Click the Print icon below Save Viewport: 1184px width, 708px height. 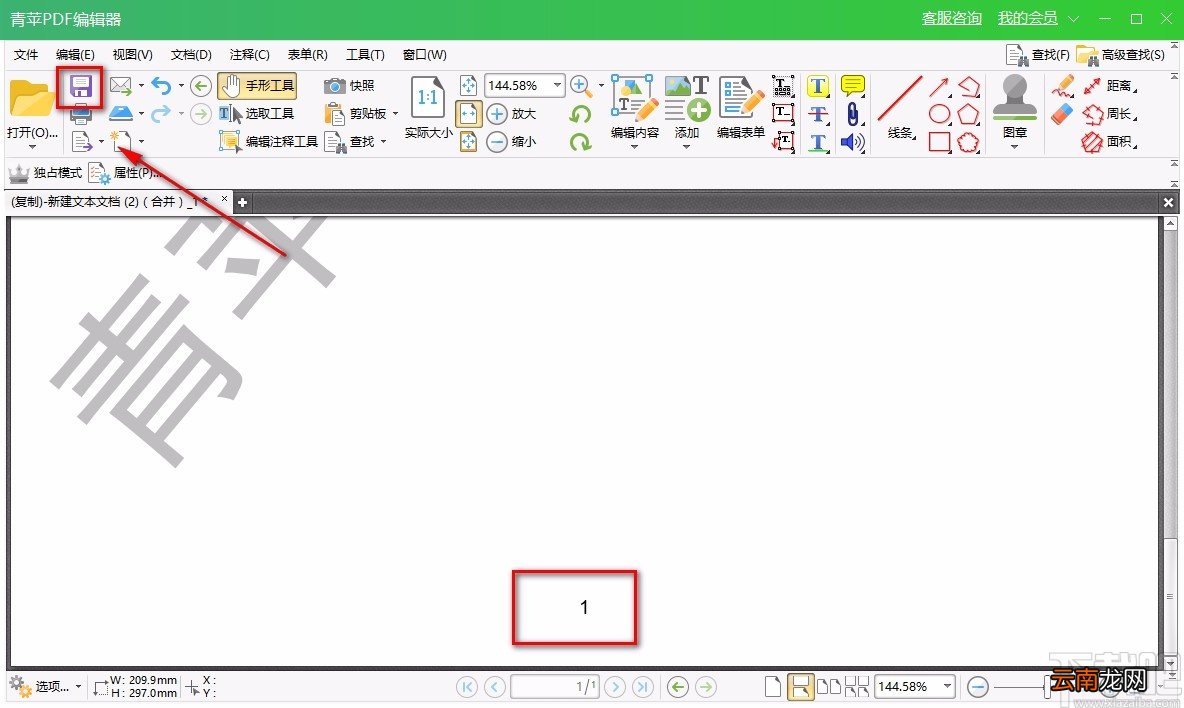(81, 115)
